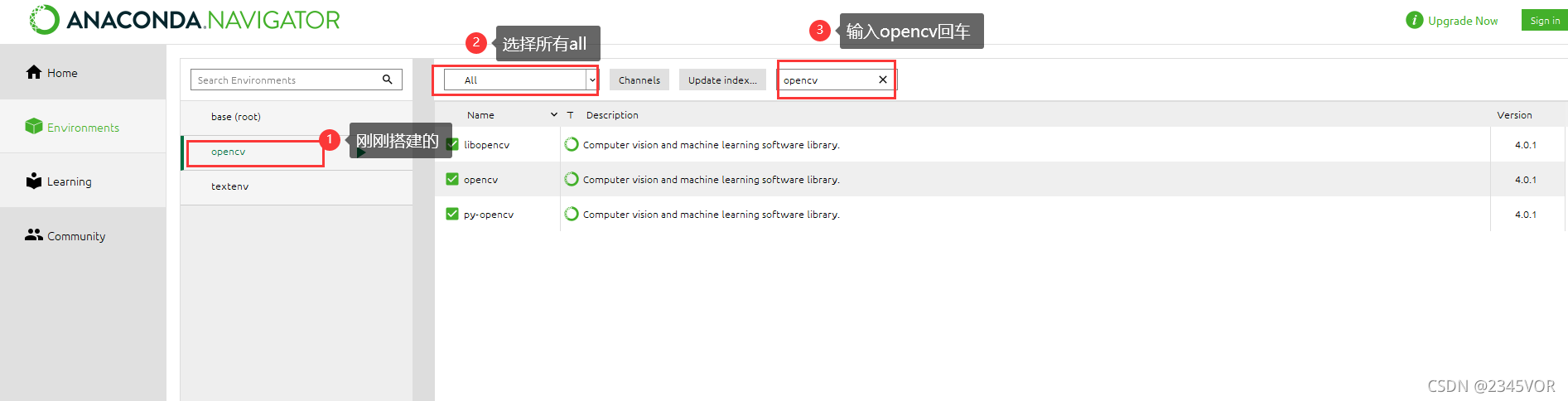
Task: Open the Community tab
Action: click(83, 236)
